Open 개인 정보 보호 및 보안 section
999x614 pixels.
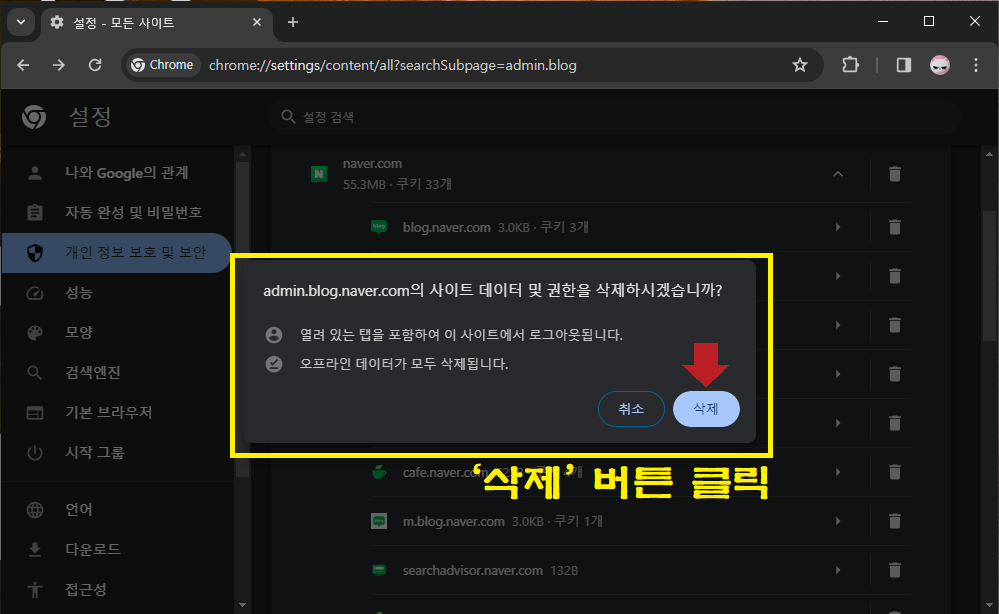[116, 252]
